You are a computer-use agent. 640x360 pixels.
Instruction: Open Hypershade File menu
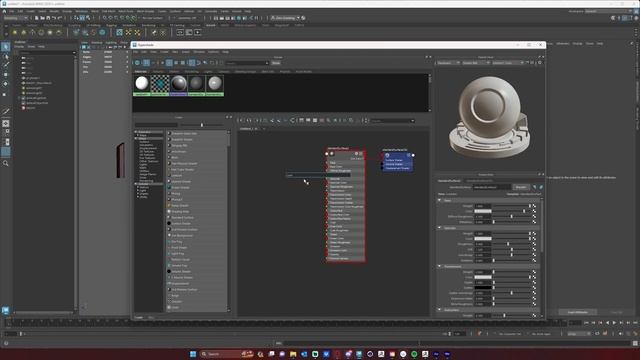pos(135,52)
